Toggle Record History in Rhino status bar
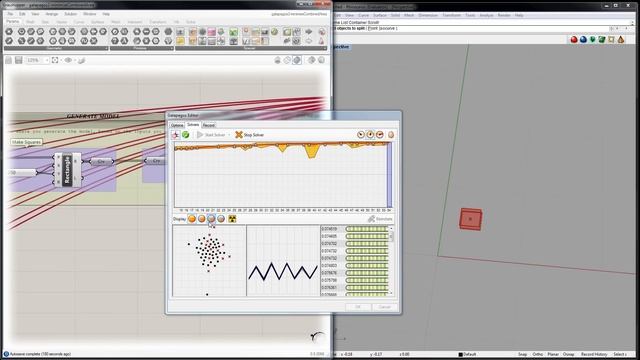This screenshot has height=360, width=640. pyautogui.click(x=594, y=354)
